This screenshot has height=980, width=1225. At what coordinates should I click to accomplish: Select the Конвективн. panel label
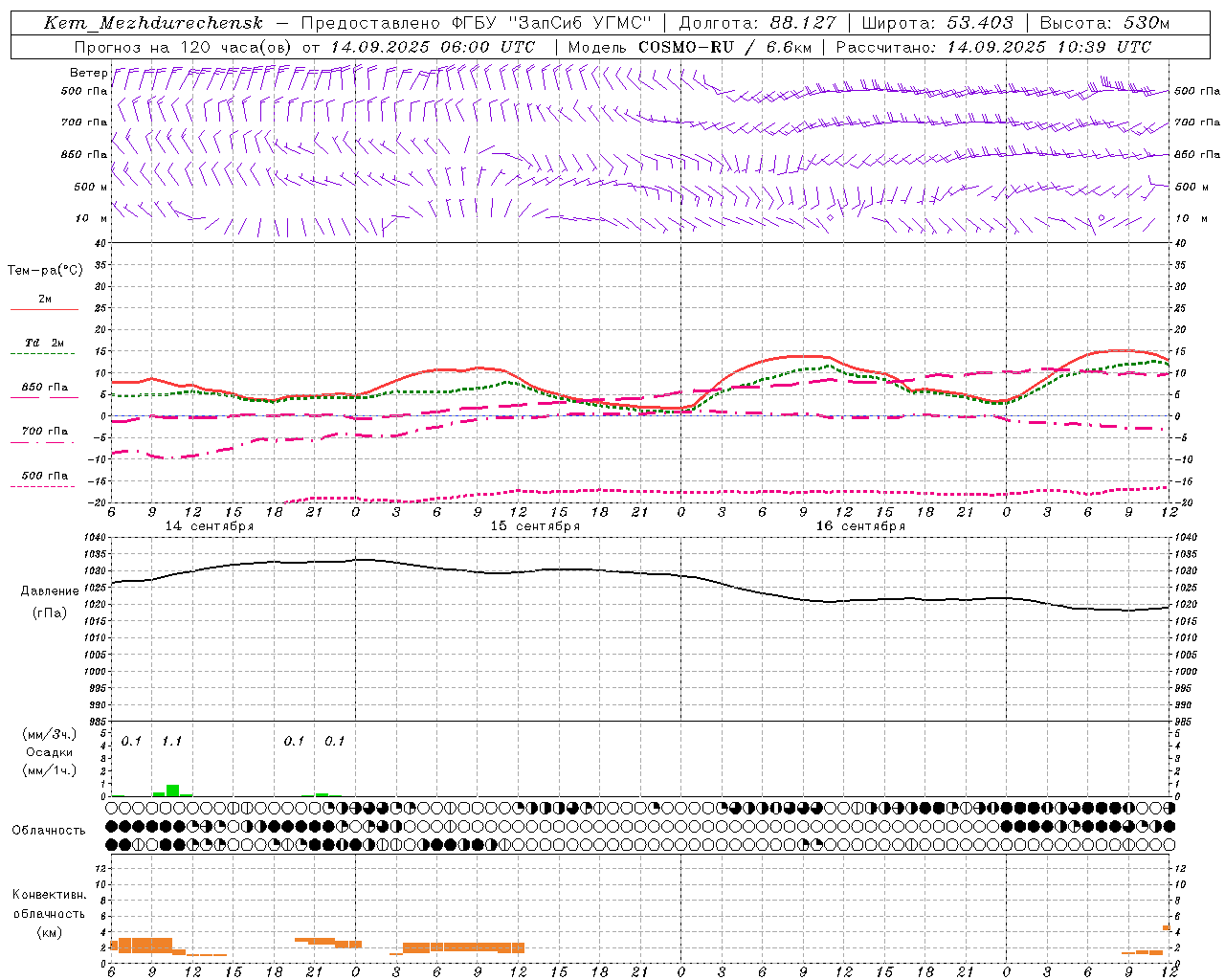[x=50, y=895]
